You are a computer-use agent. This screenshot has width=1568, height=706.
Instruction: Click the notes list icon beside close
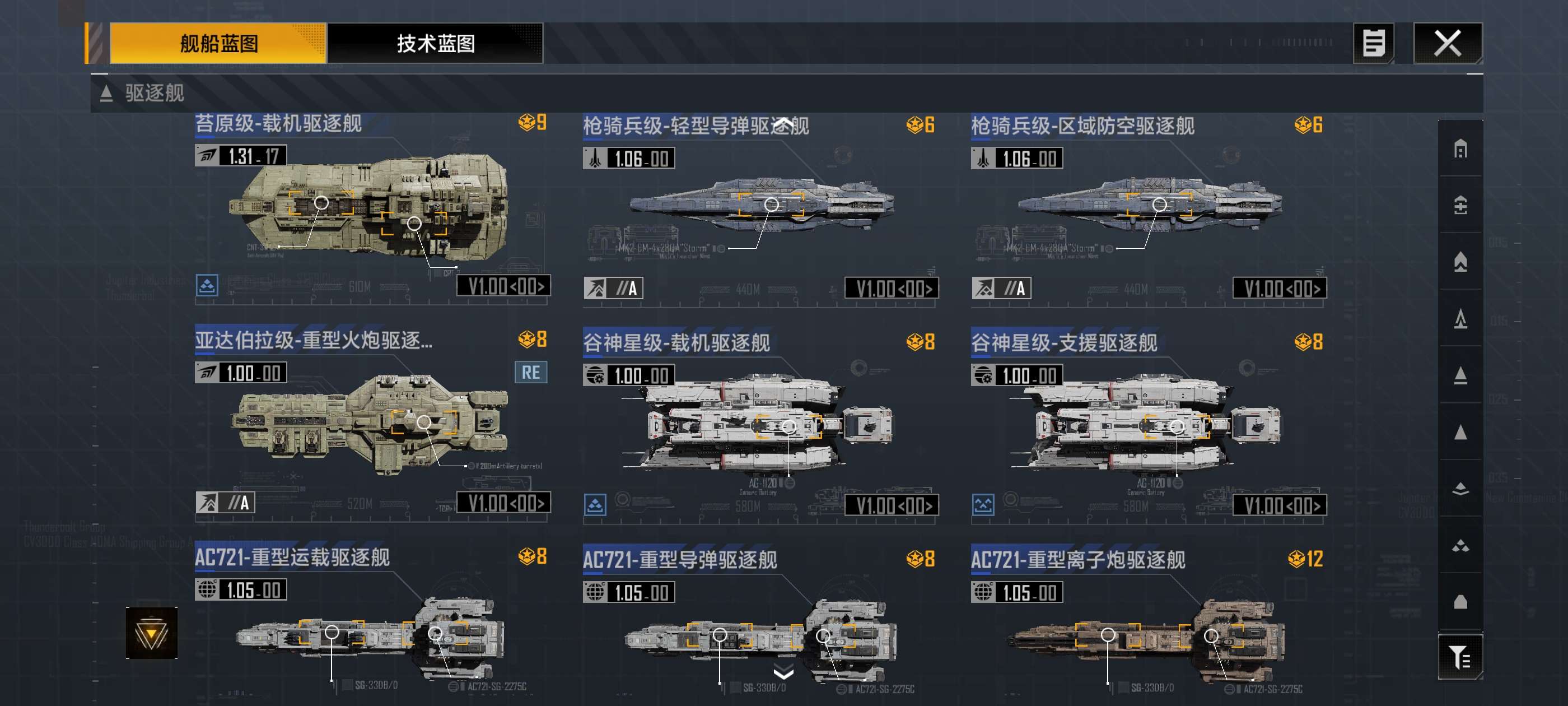[x=1373, y=43]
